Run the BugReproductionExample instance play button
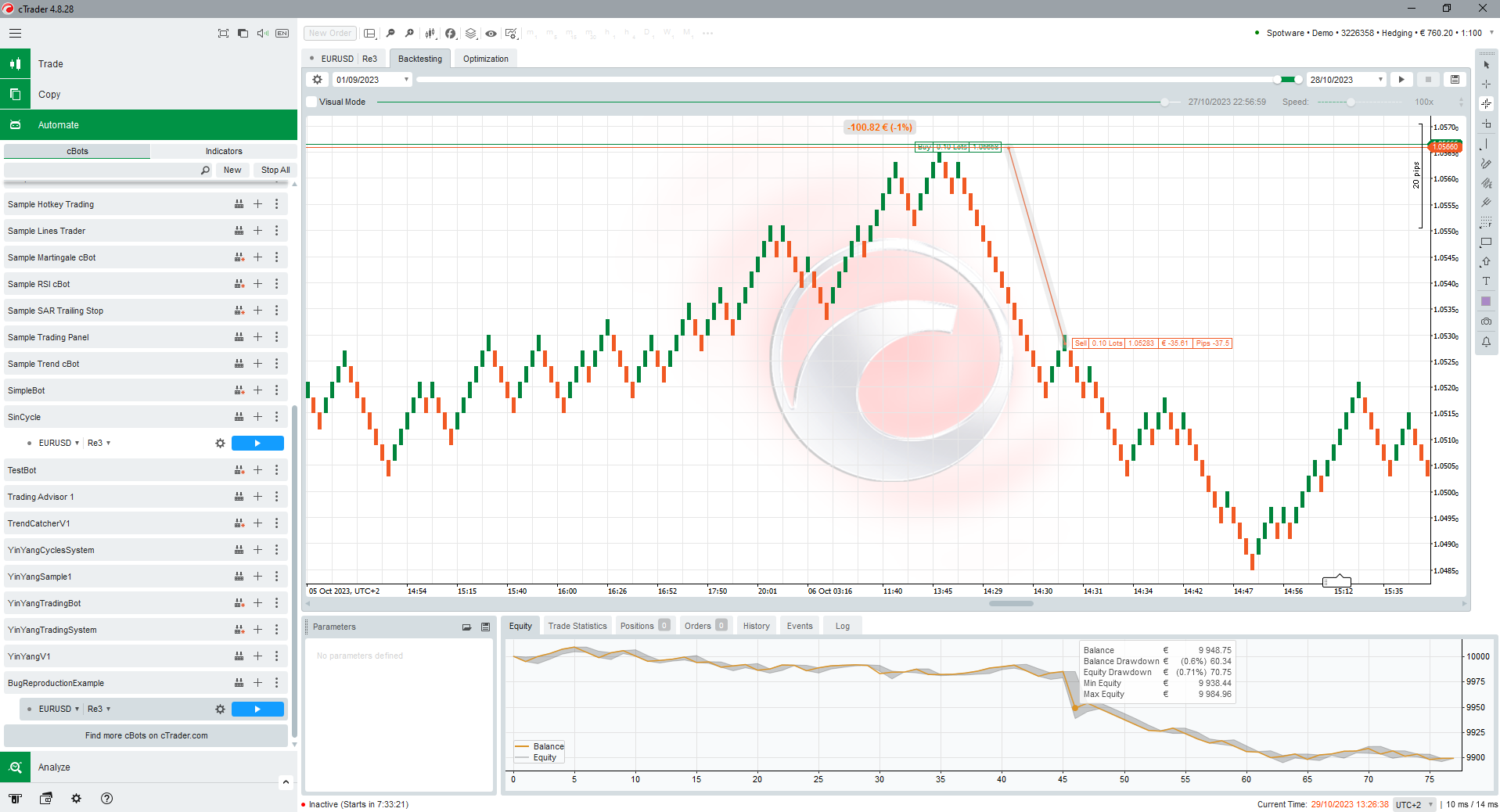 (257, 709)
